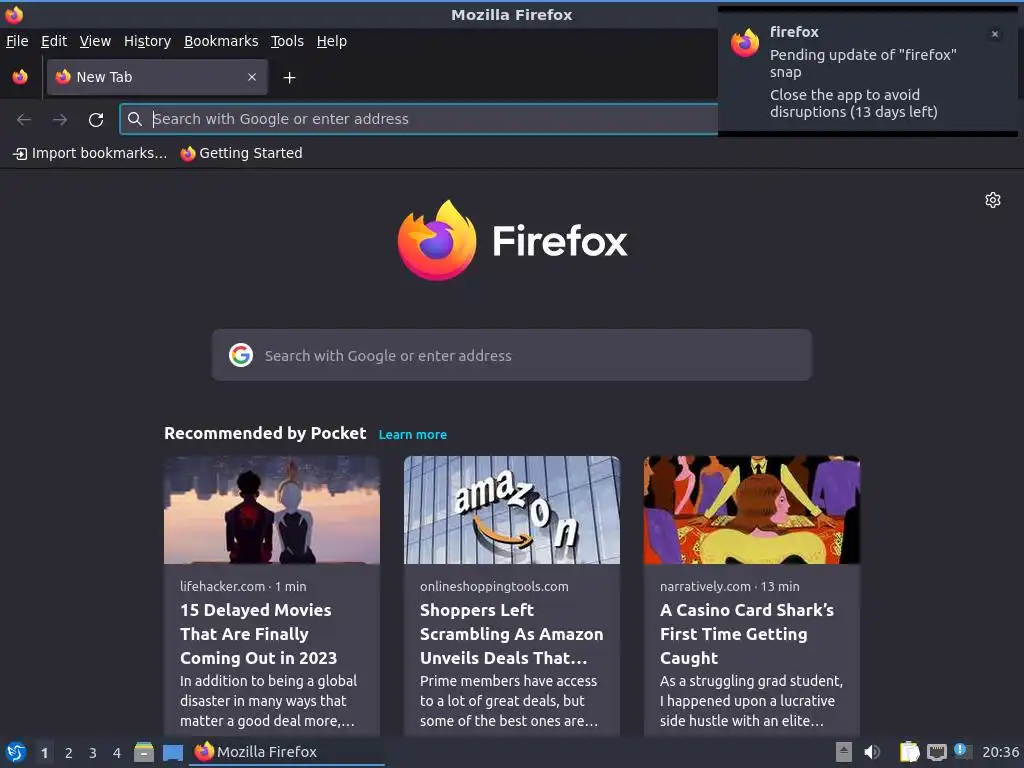Select Mozilla Firefox taskbar window button
This screenshot has width=1024, height=768.
pos(287,752)
